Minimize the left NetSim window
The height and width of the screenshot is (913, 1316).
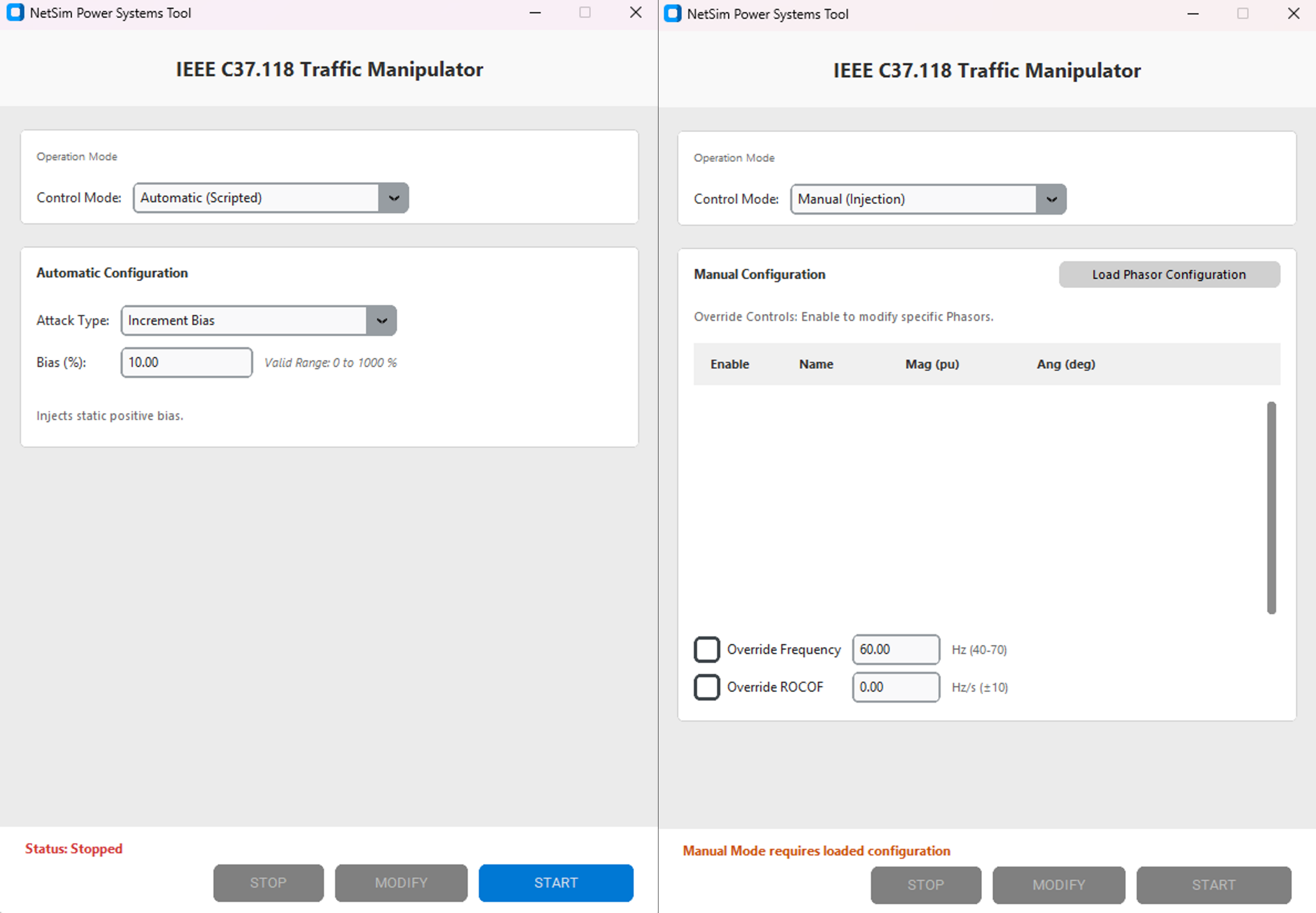tap(535, 12)
